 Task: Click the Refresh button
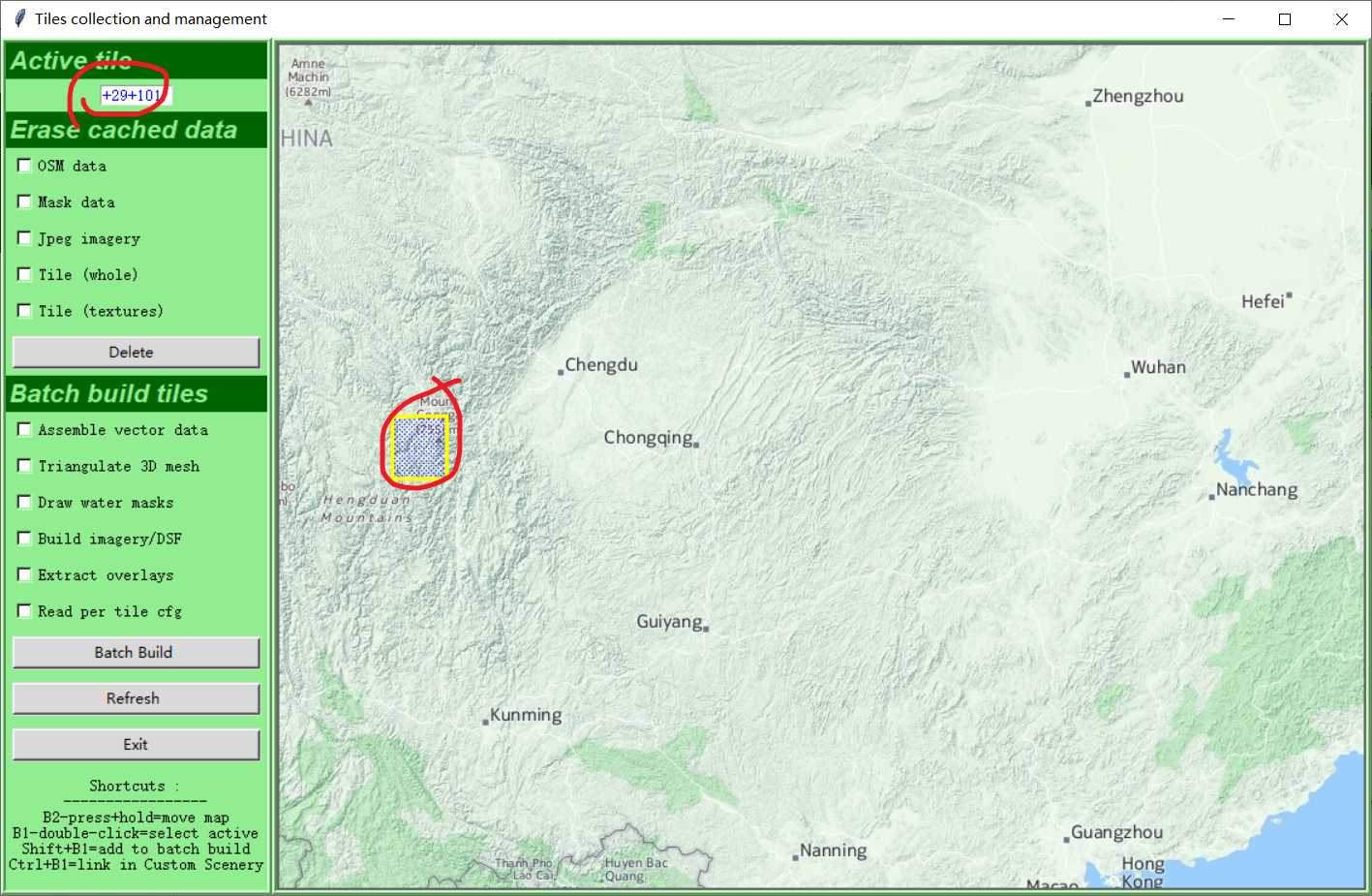[x=136, y=698]
